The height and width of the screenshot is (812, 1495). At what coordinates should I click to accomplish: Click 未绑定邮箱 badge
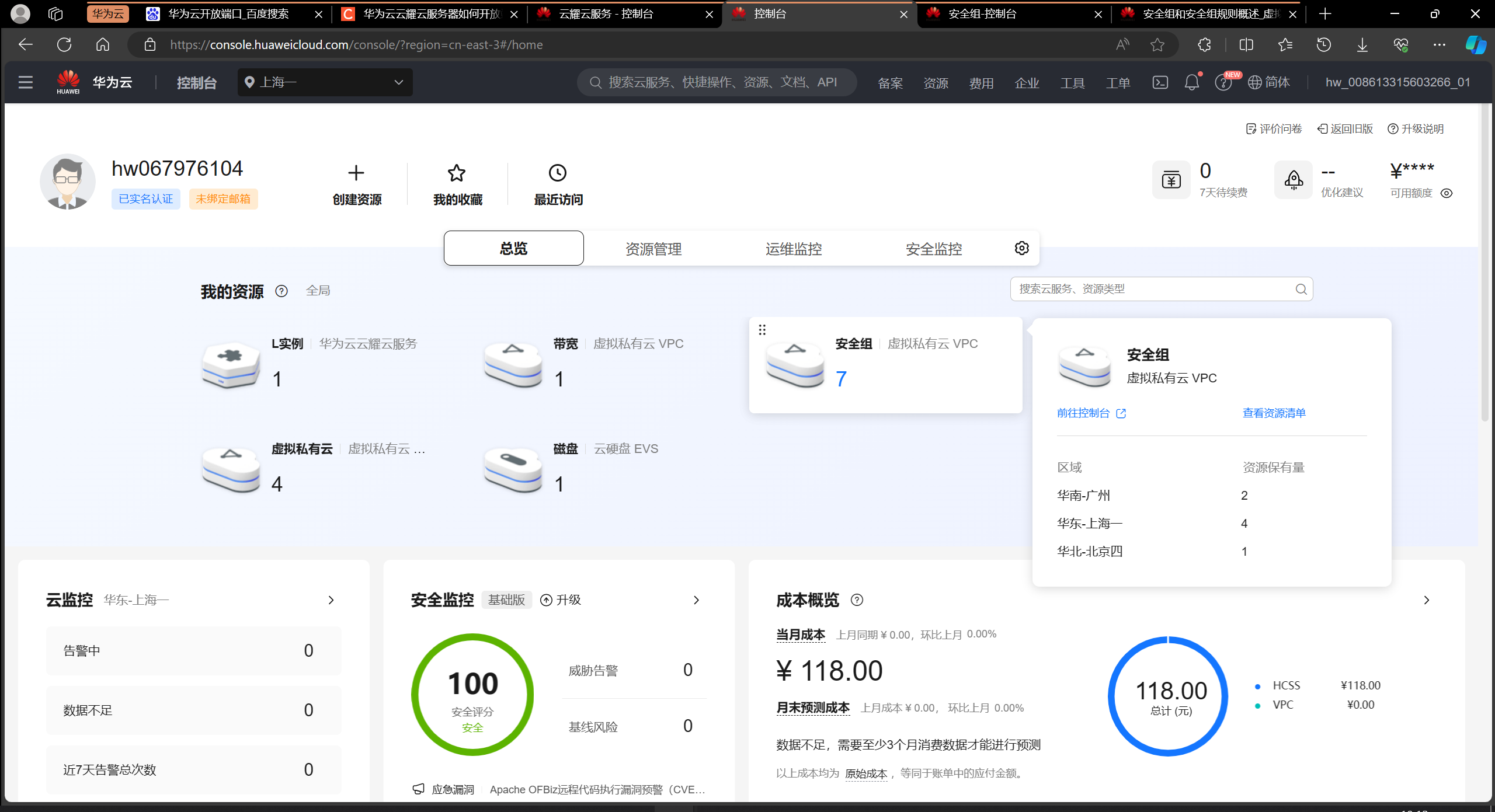click(223, 199)
